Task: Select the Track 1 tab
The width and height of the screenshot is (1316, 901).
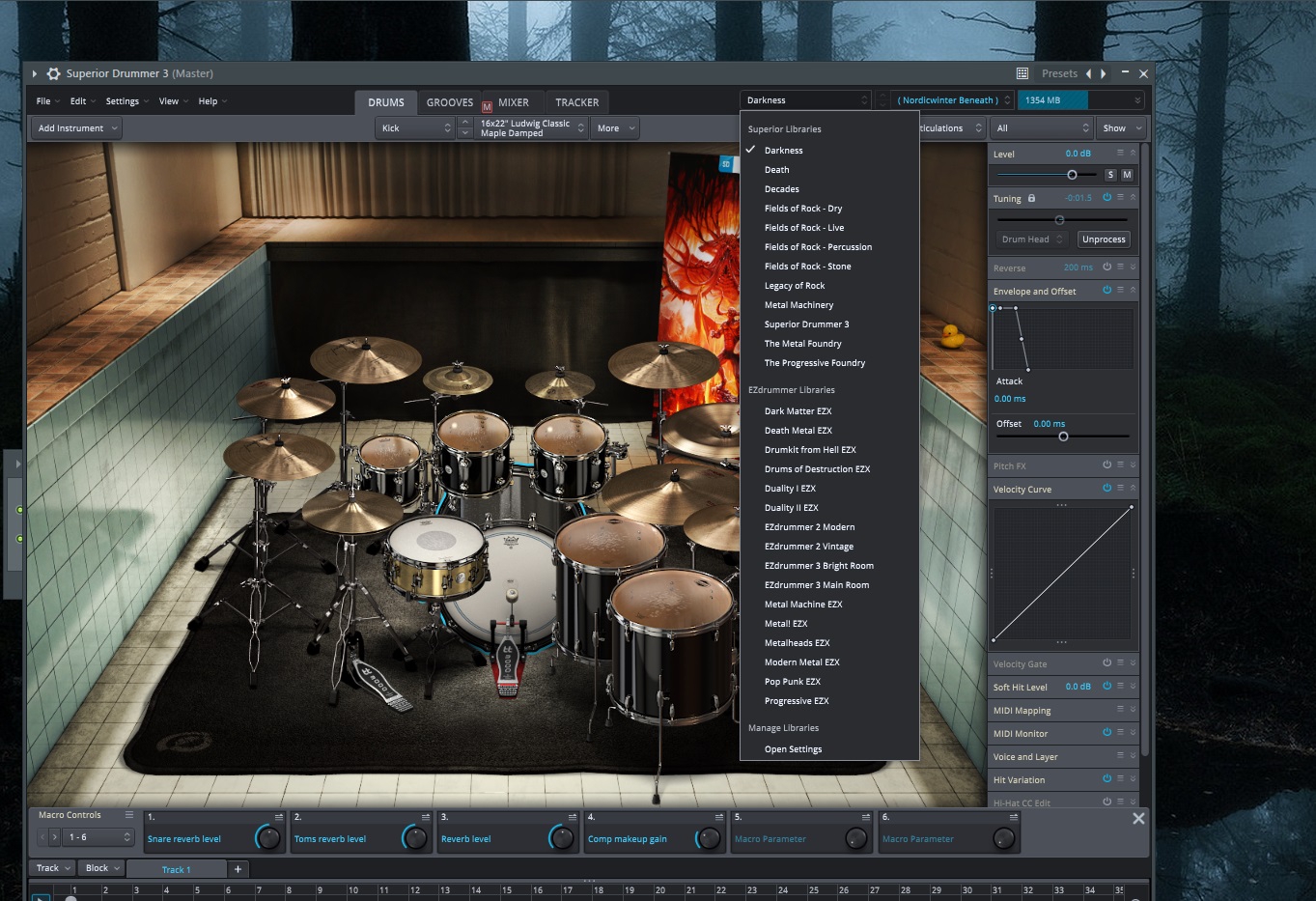Action: click(176, 869)
